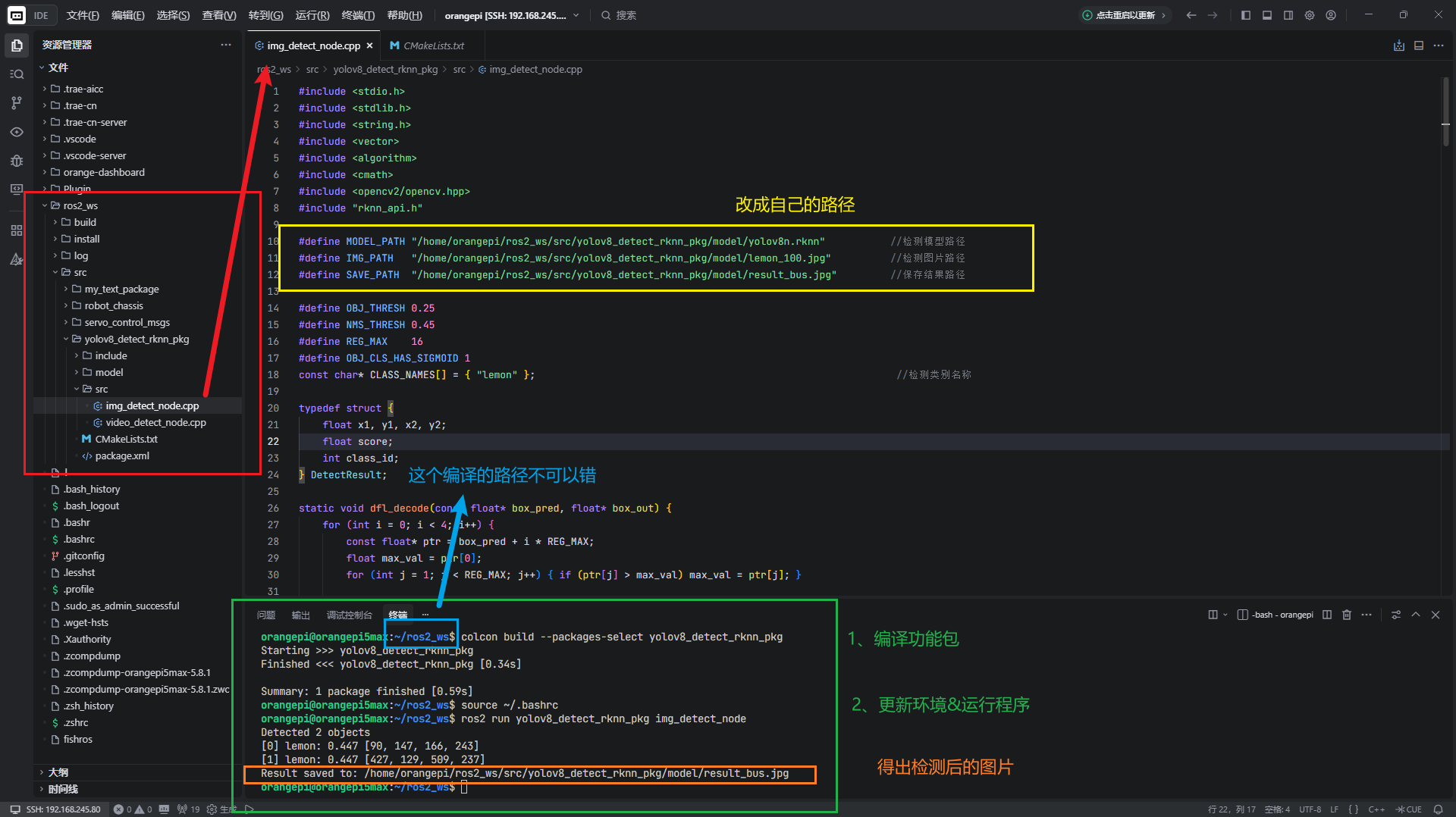Open the Search view in activity bar

[x=17, y=74]
